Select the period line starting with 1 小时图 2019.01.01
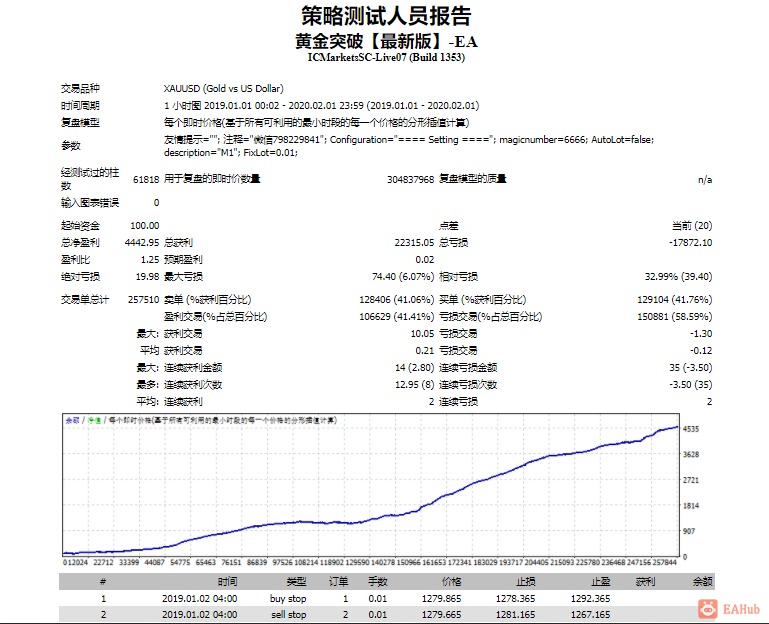This screenshot has width=769, height=624. pos(321,105)
